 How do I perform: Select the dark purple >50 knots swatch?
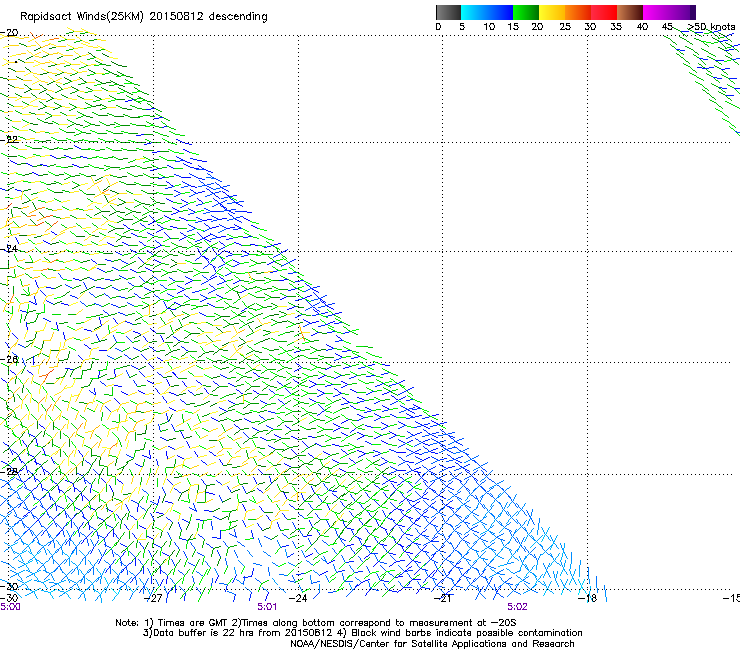692,12
